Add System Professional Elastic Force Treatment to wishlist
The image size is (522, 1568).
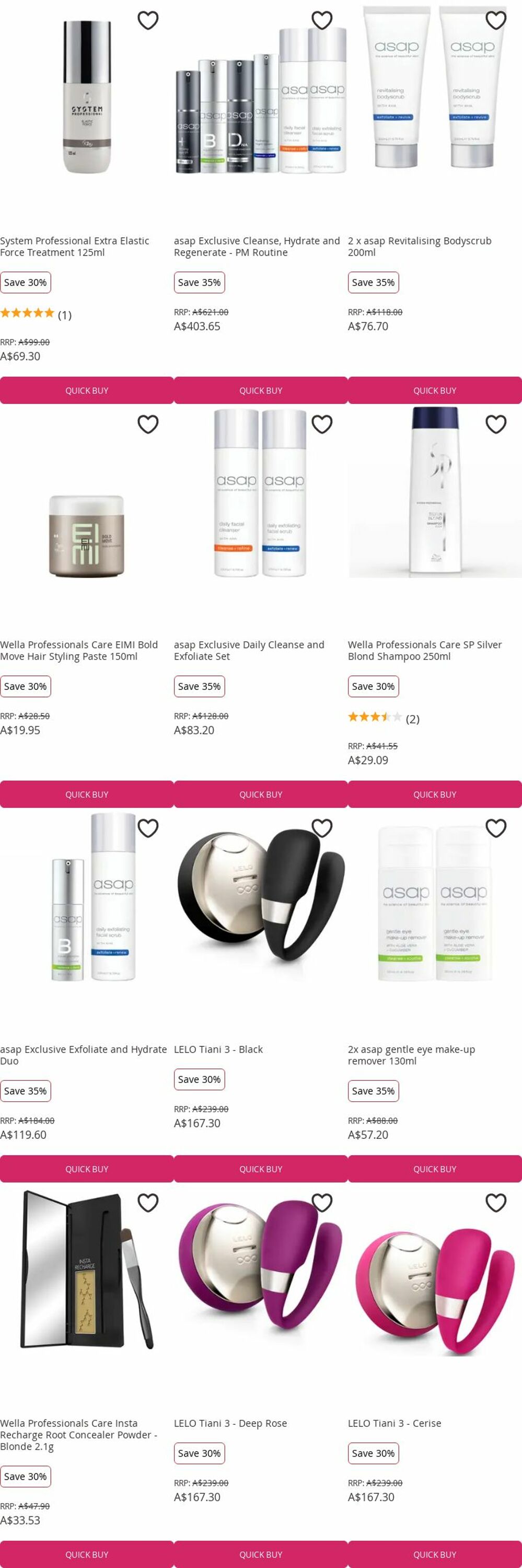(x=148, y=20)
